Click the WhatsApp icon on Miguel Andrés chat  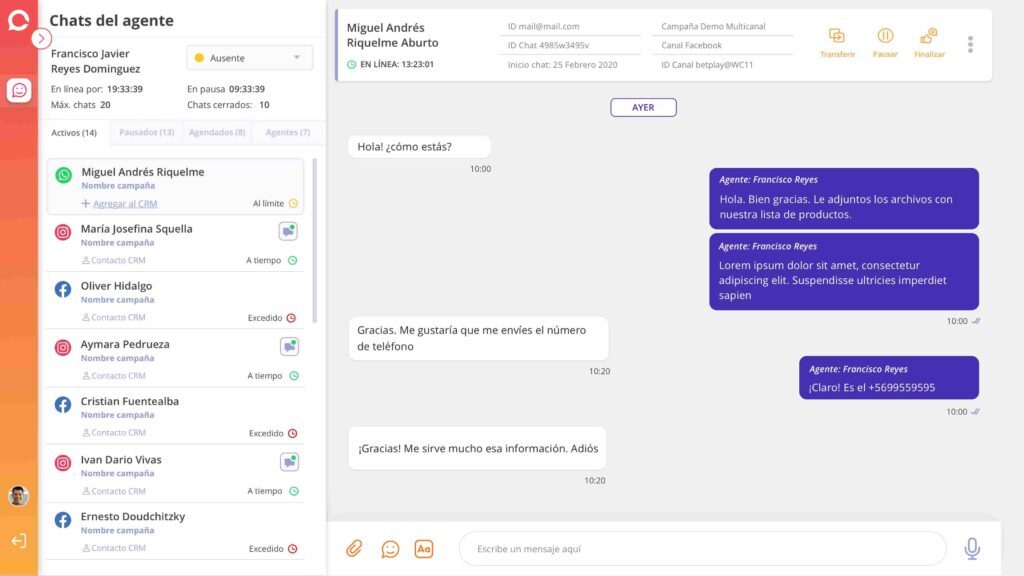click(65, 174)
